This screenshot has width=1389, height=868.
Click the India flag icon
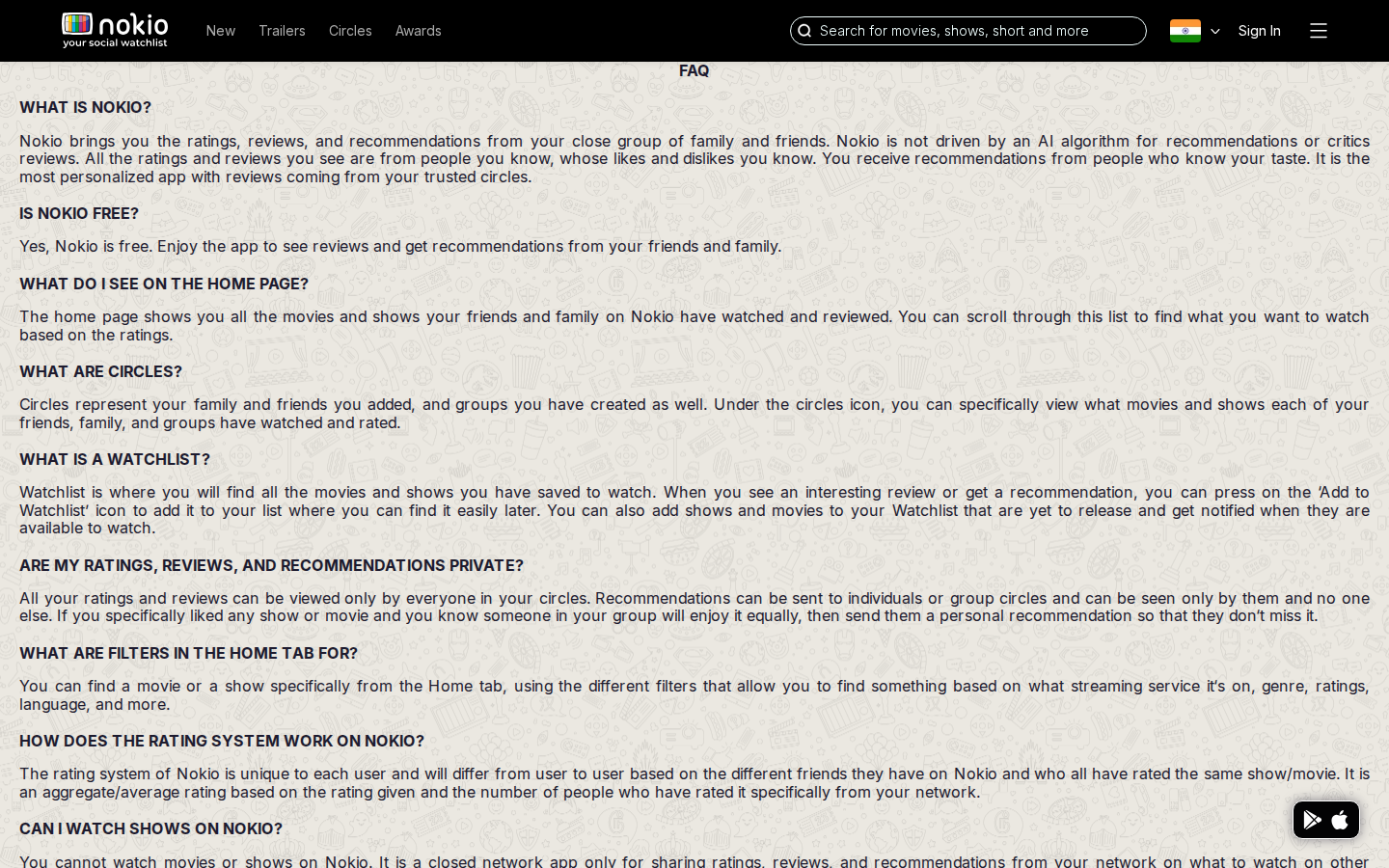point(1185,31)
